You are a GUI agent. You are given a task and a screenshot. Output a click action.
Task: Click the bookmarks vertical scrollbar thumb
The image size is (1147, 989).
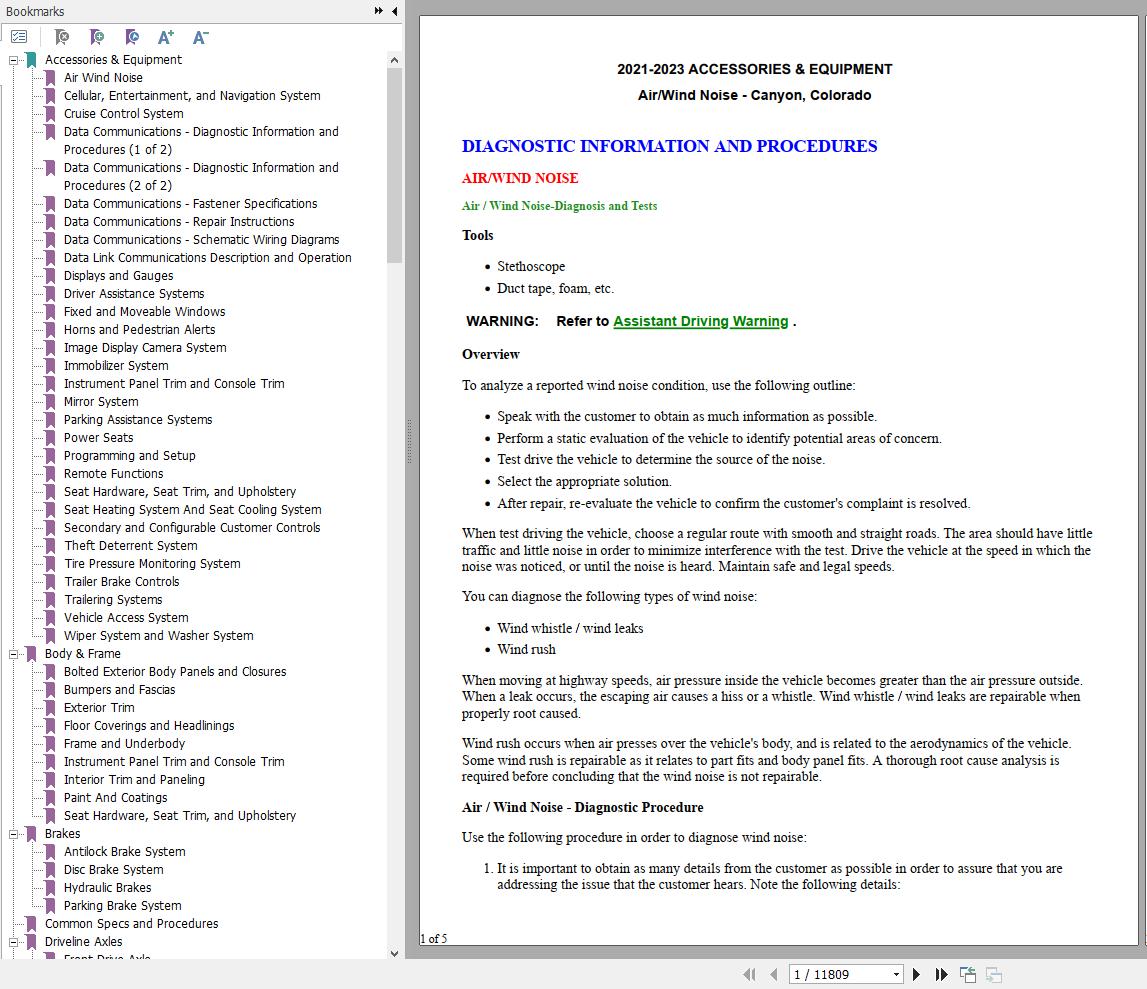click(x=394, y=165)
